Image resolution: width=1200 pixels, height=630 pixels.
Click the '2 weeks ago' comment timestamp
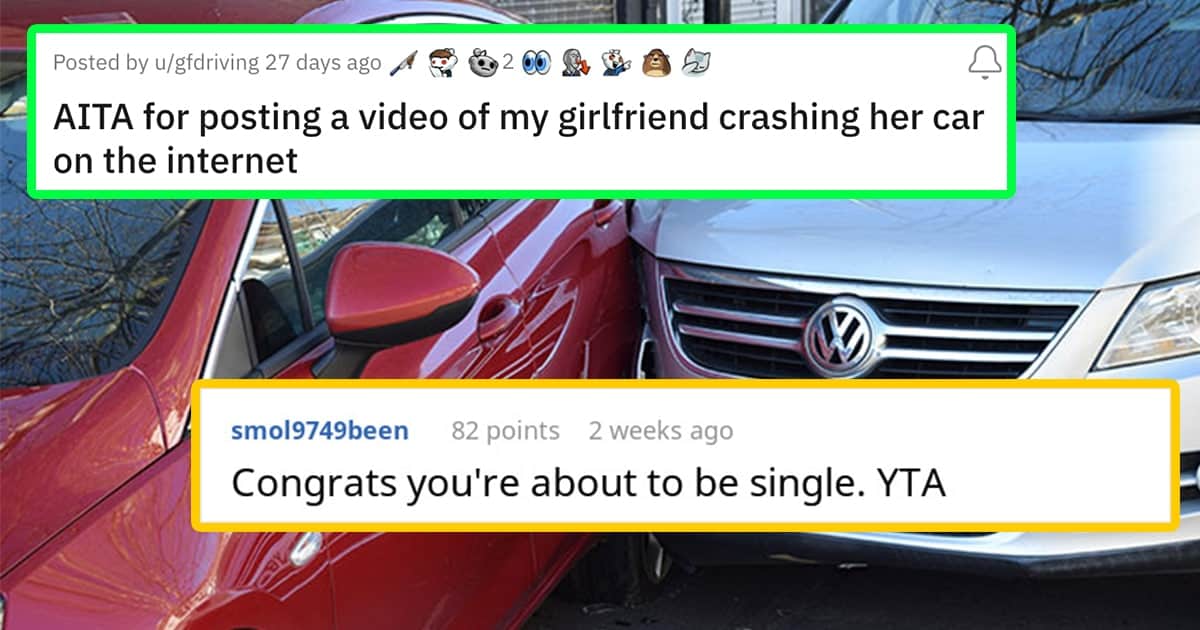[x=660, y=431]
